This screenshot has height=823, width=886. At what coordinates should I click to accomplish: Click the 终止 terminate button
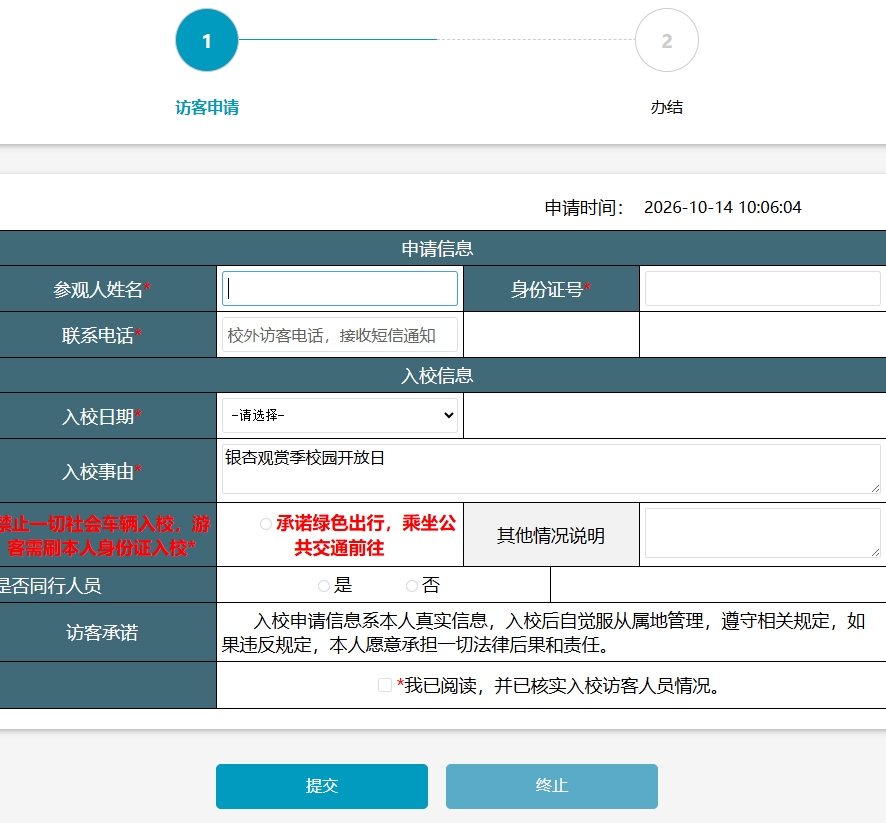click(551, 786)
